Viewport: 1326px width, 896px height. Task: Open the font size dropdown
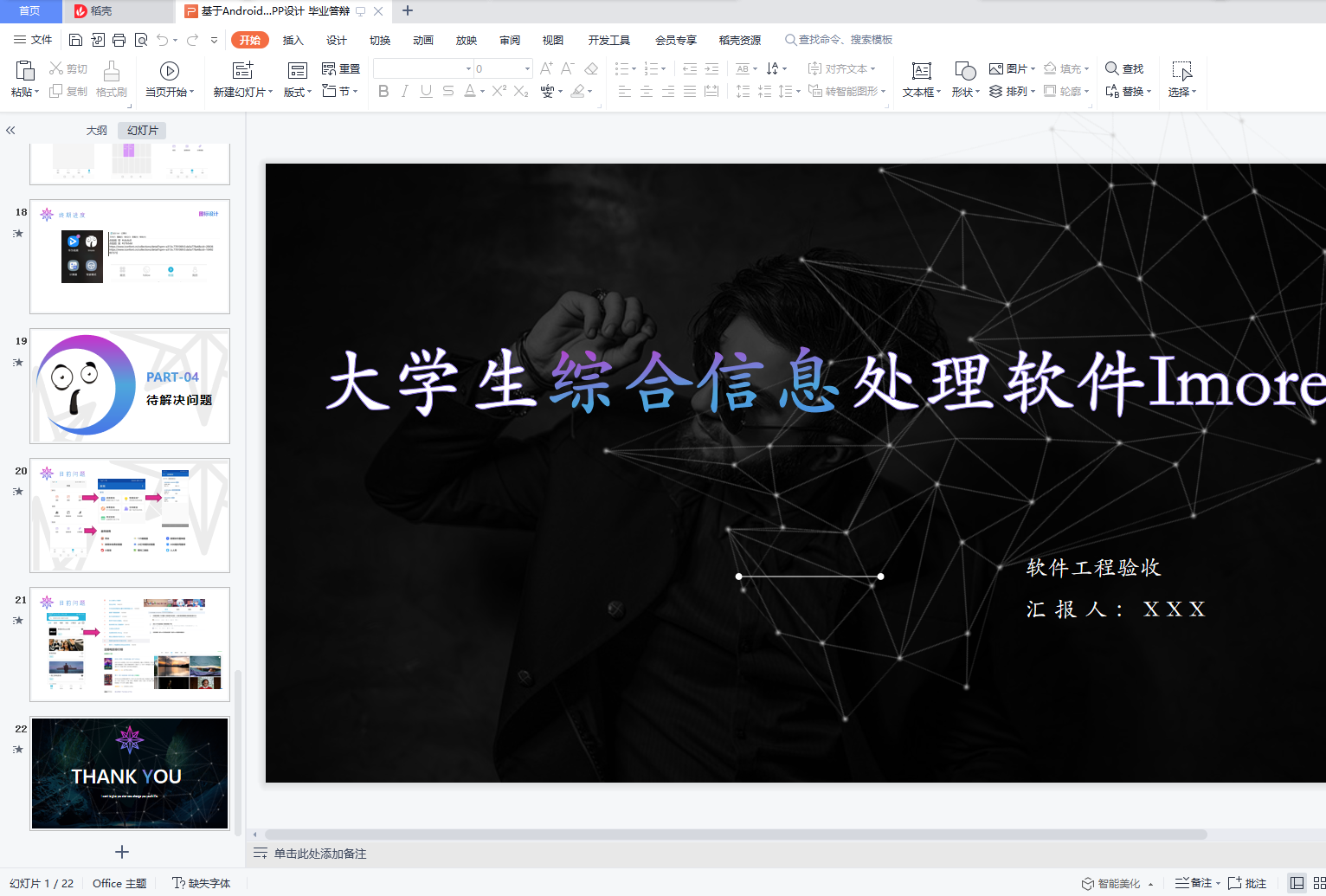click(527, 68)
